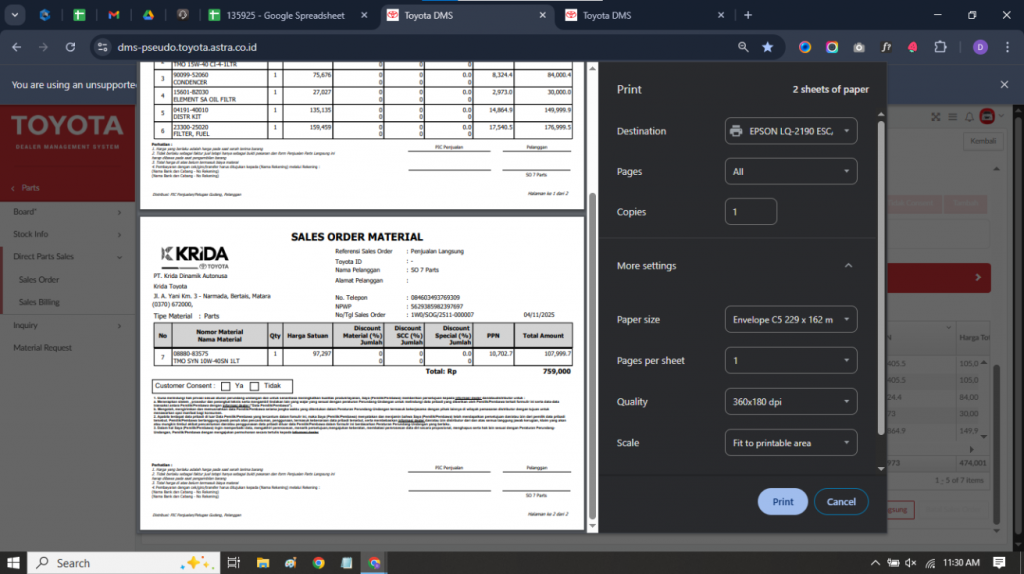Viewport: 1024px width, 574px height.
Task: Collapse the More settings section
Action: click(848, 266)
